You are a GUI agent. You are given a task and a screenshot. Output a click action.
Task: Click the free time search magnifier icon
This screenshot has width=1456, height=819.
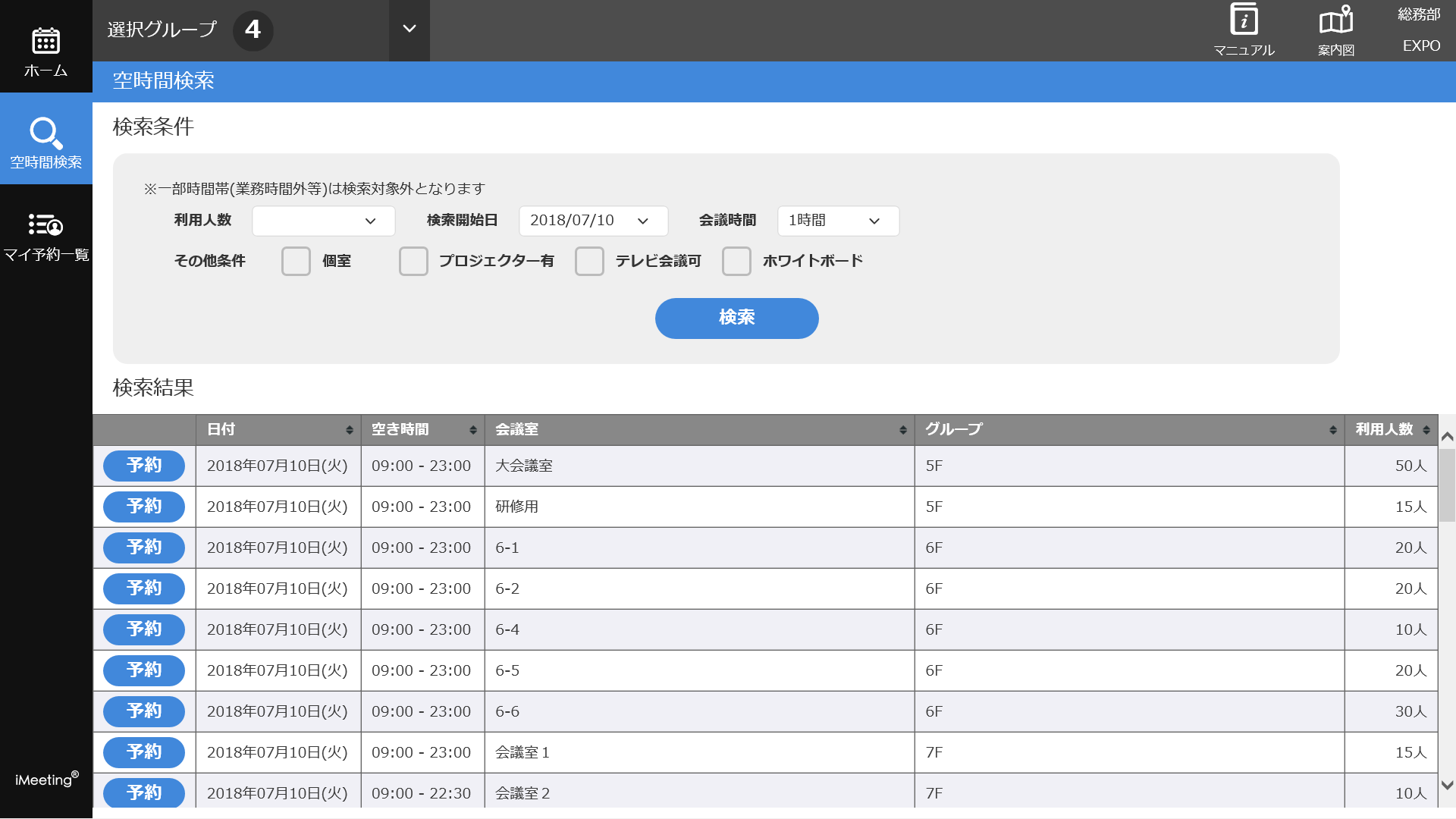click(x=45, y=133)
